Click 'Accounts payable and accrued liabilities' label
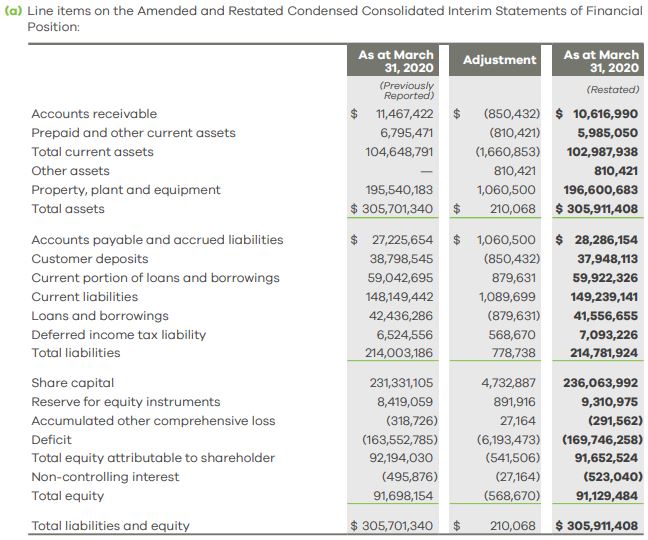This screenshot has height=540, width=648. click(x=157, y=240)
